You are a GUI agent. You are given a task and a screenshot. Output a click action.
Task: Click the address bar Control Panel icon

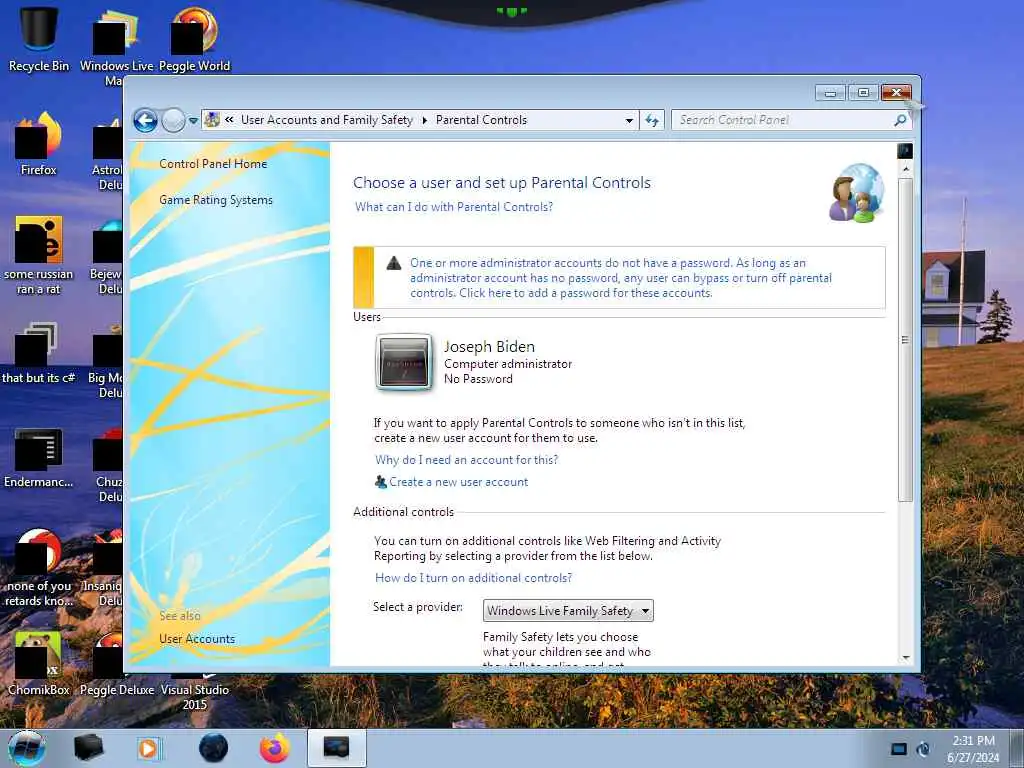pos(212,120)
